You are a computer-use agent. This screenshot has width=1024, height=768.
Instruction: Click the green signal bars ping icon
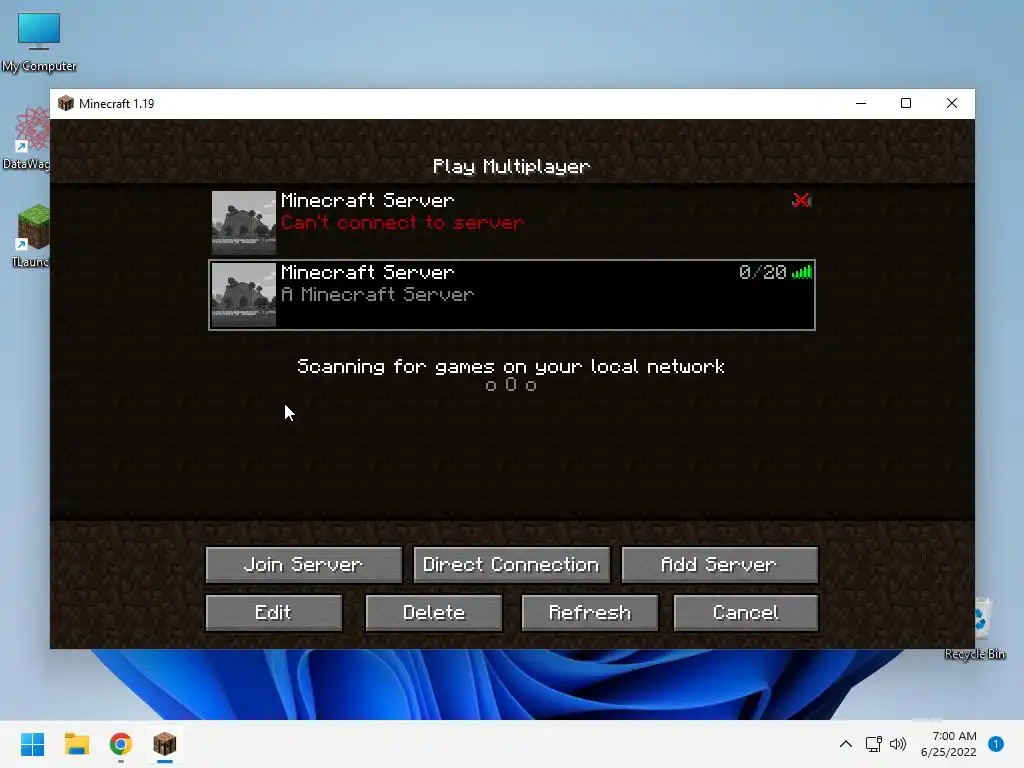coord(801,272)
